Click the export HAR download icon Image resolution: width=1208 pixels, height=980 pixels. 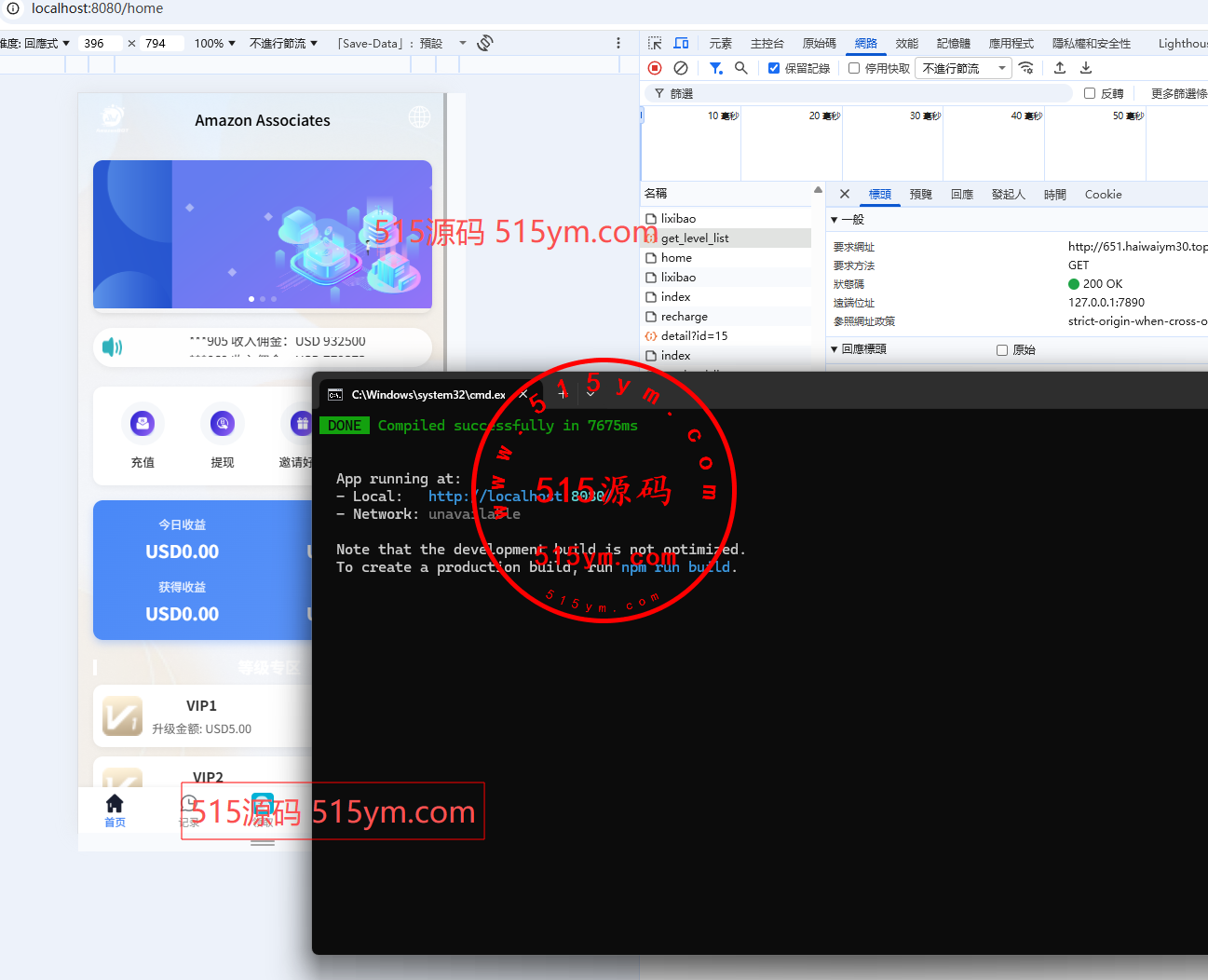pyautogui.click(x=1086, y=68)
